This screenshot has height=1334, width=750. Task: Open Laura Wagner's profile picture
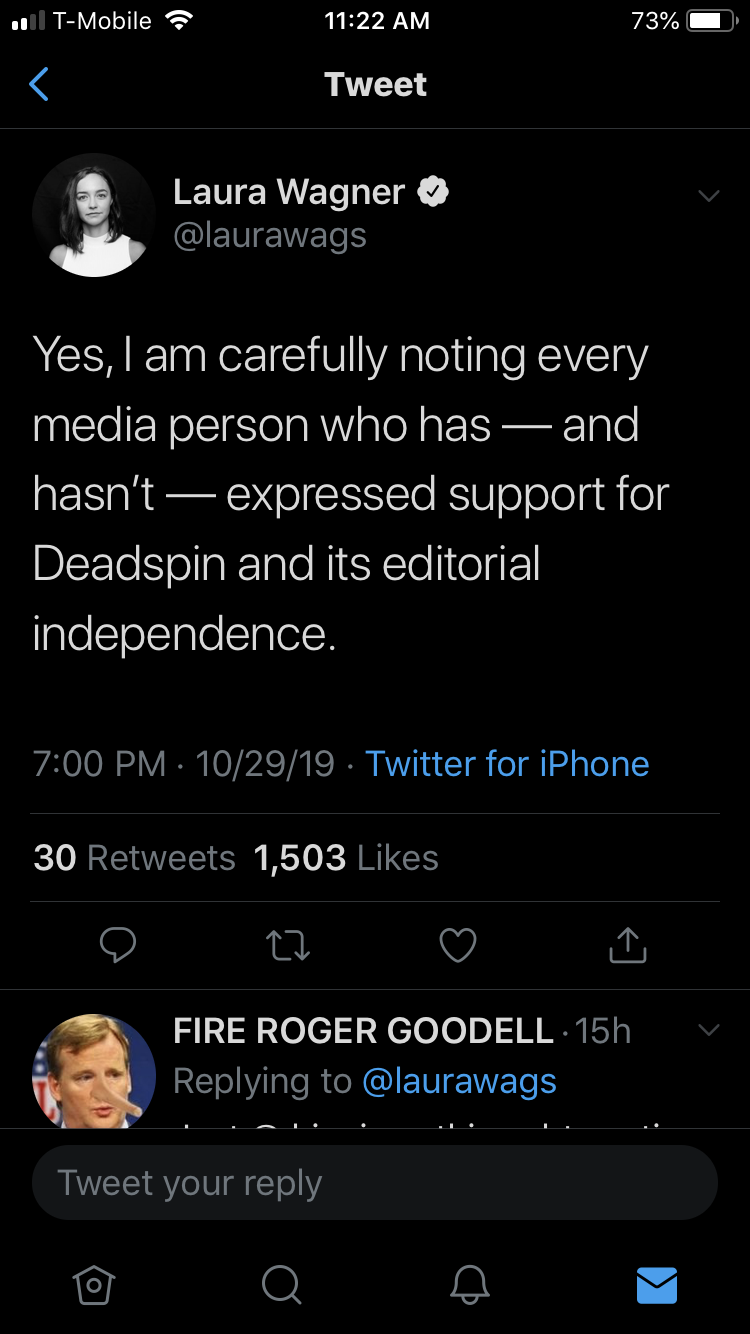click(x=94, y=215)
